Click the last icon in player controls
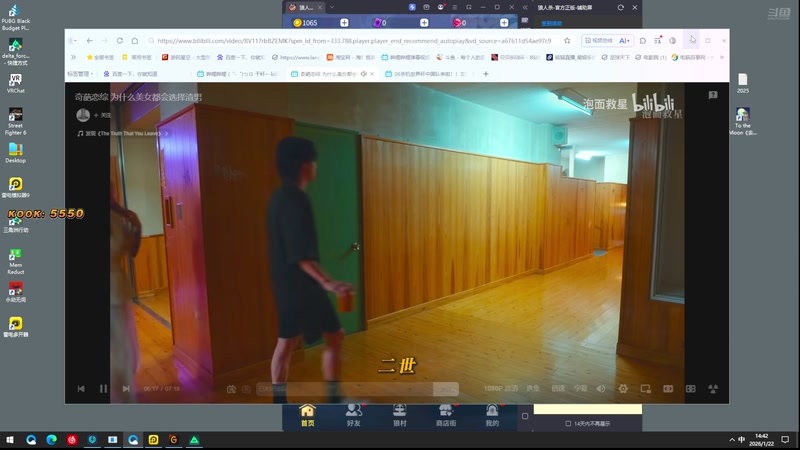The height and width of the screenshot is (450, 800). pyautogui.click(x=713, y=389)
